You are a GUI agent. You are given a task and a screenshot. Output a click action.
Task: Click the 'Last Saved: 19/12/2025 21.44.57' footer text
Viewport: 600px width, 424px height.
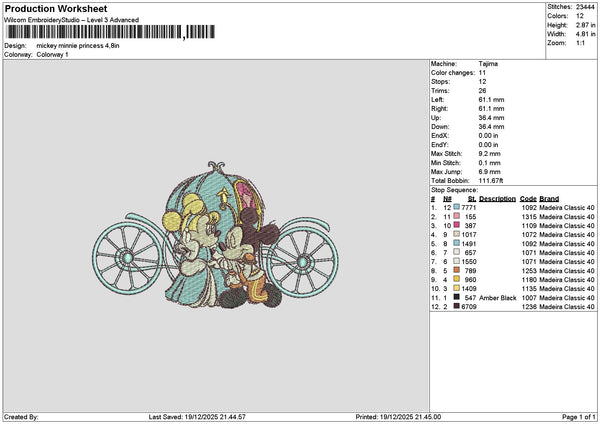tap(197, 417)
